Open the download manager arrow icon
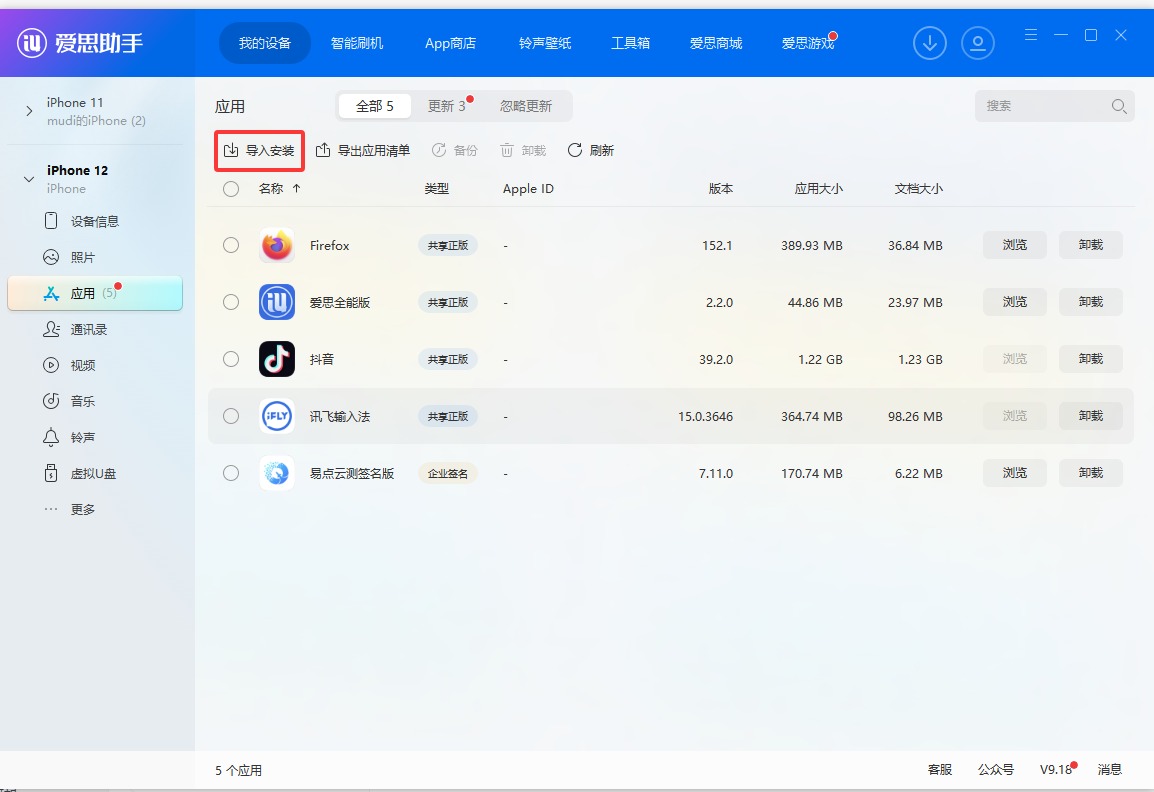1154x792 pixels. tap(930, 43)
